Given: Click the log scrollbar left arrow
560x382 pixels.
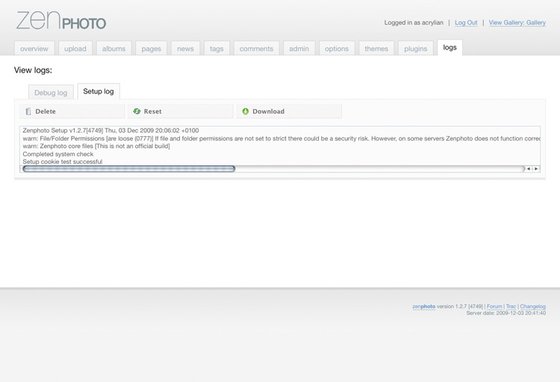Looking at the screenshot, I should 529,169.
